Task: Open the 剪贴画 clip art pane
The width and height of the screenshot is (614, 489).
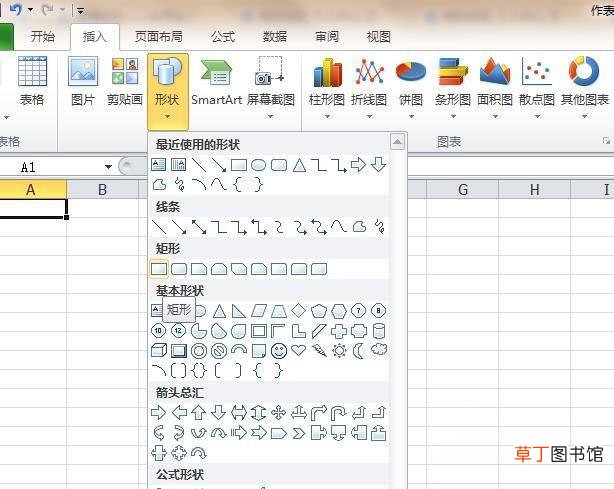Action: [125, 81]
